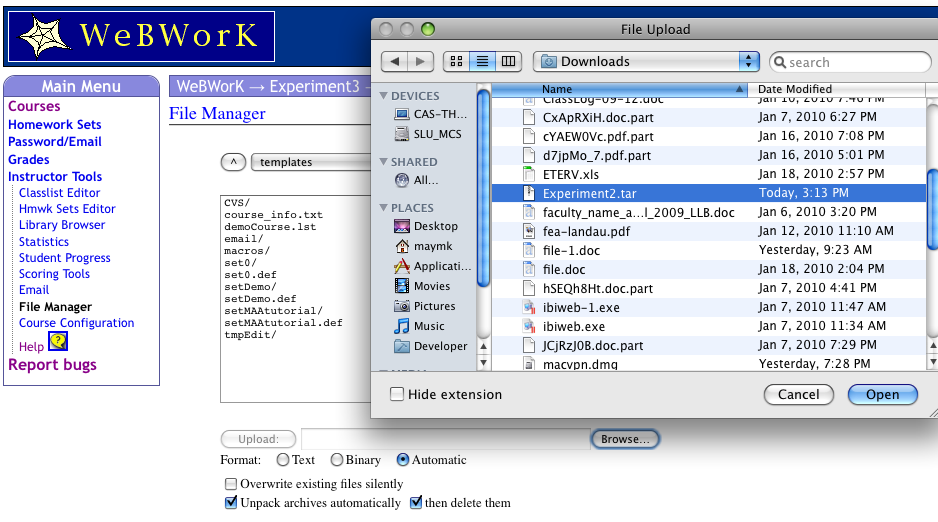Open Library Browser link
This screenshot has height=522, width=938.
(x=62, y=225)
